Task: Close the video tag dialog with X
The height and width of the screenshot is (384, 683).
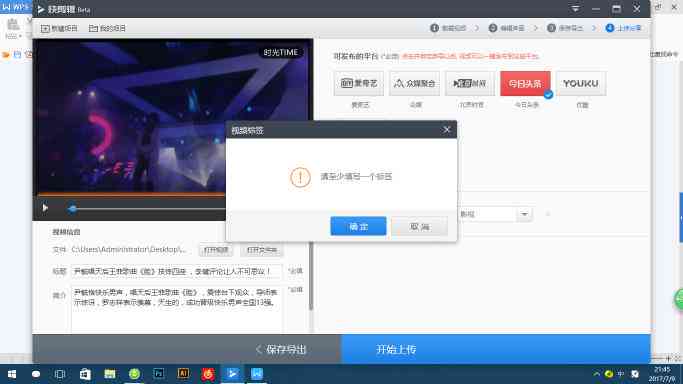Action: coord(446,130)
